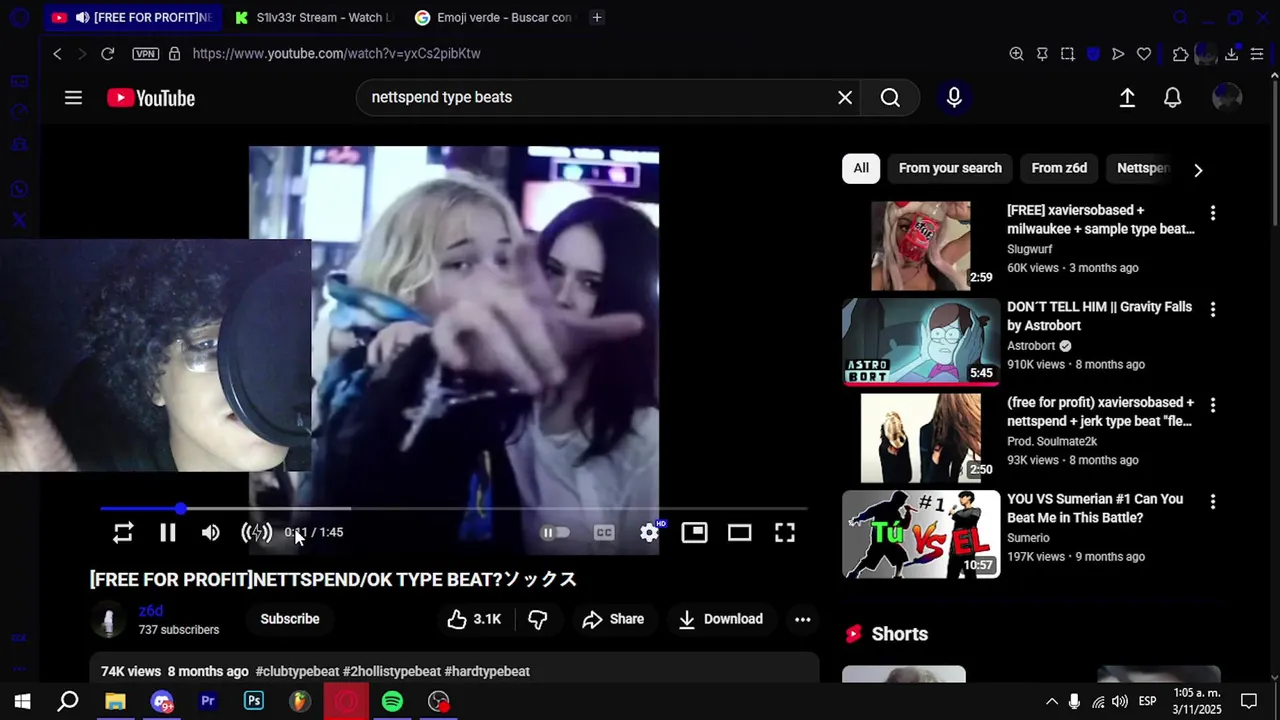
Task: Click the YouTube URL in the address bar
Action: (336, 54)
